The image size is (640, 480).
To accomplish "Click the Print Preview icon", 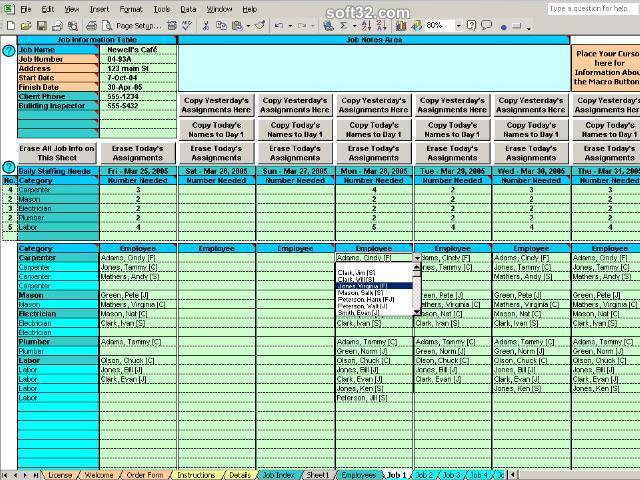I will 107,26.
